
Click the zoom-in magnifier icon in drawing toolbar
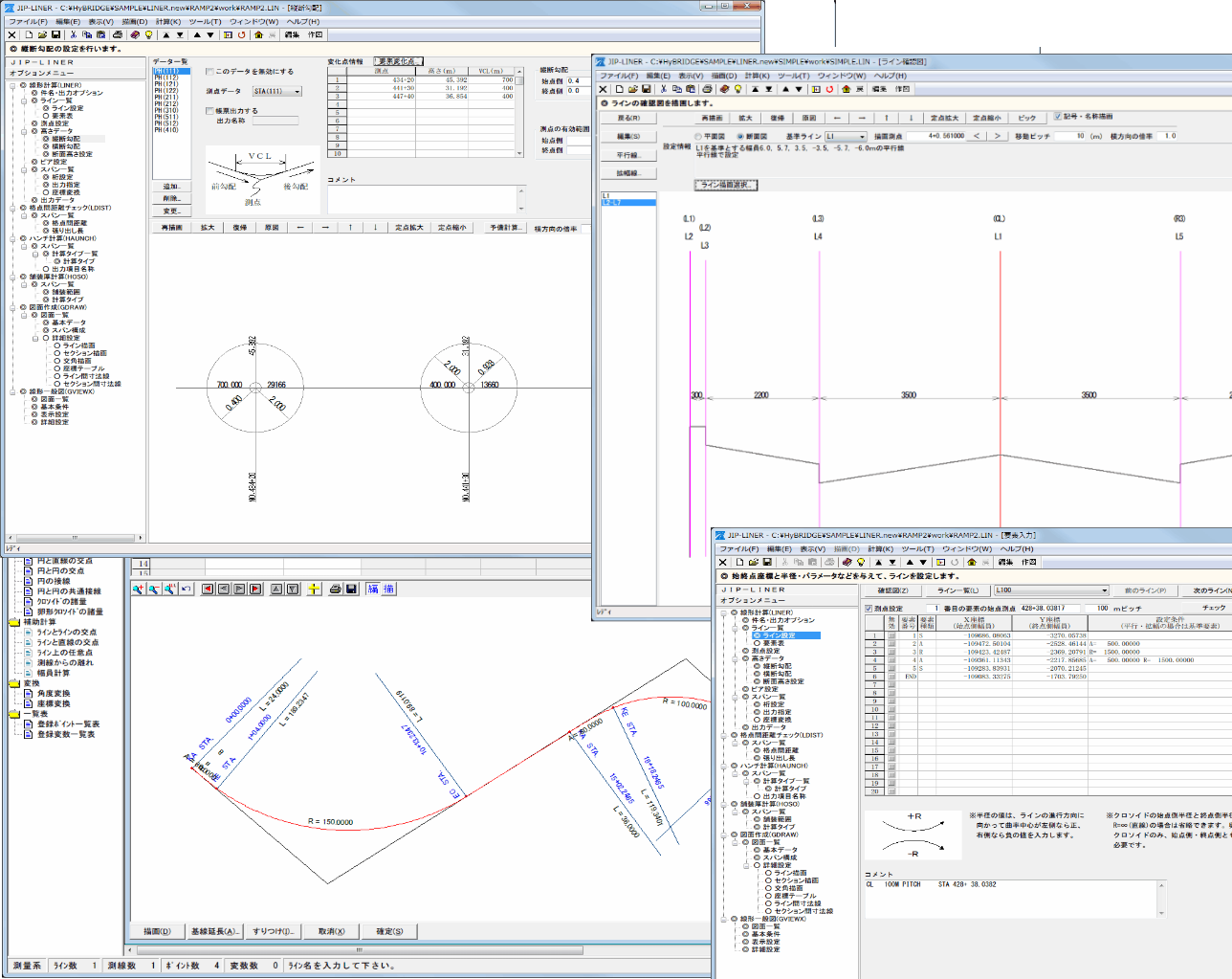click(139, 590)
